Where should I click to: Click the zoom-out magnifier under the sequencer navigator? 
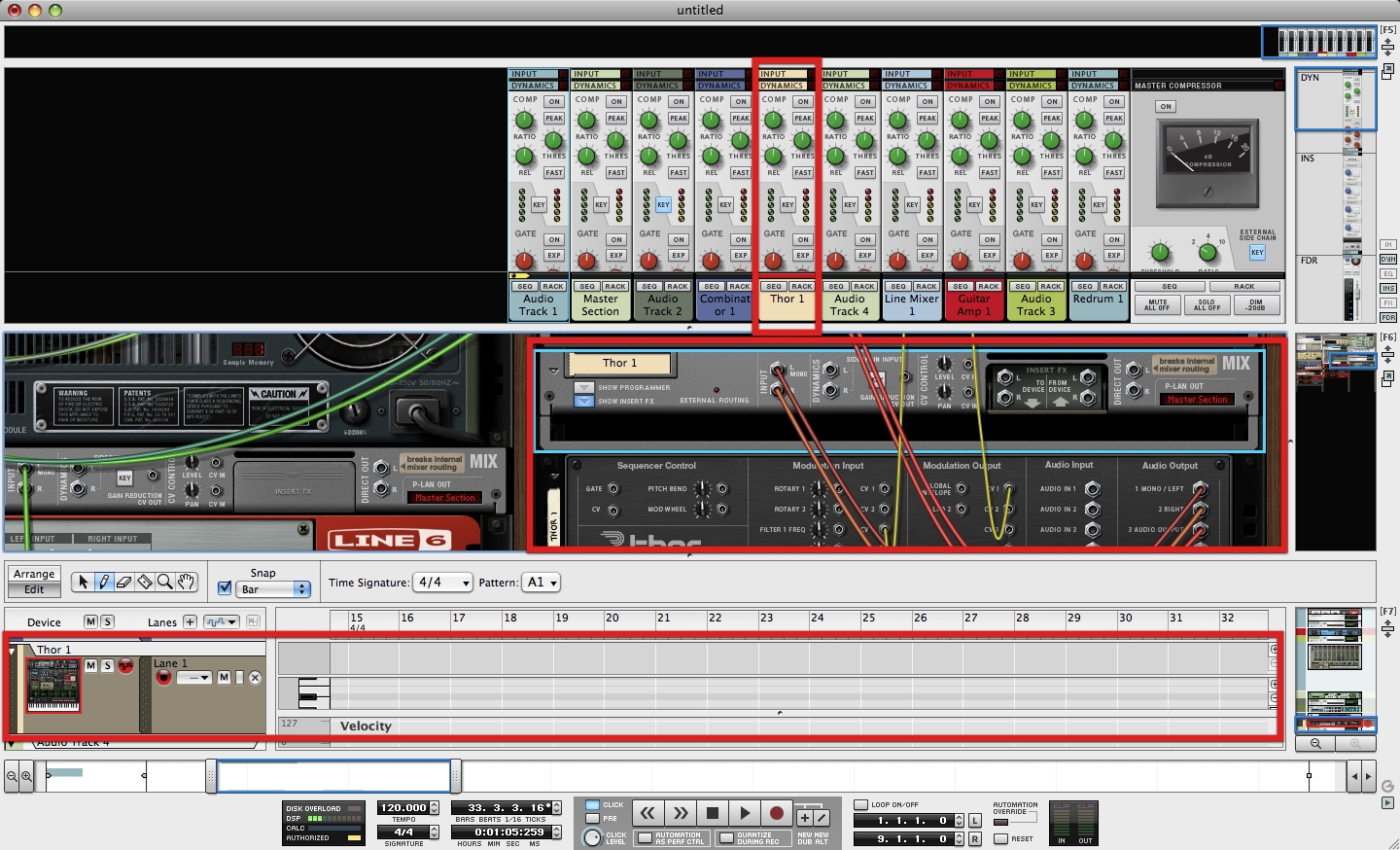point(1315,743)
